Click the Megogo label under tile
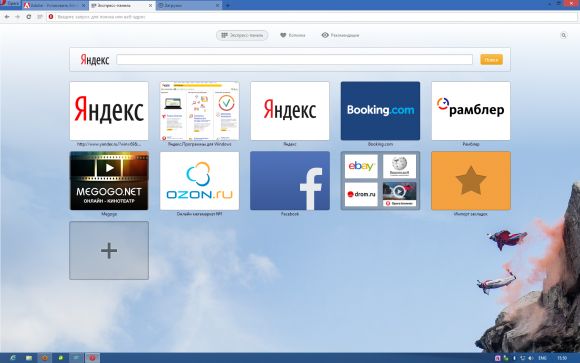580x363 pixels. click(109, 214)
